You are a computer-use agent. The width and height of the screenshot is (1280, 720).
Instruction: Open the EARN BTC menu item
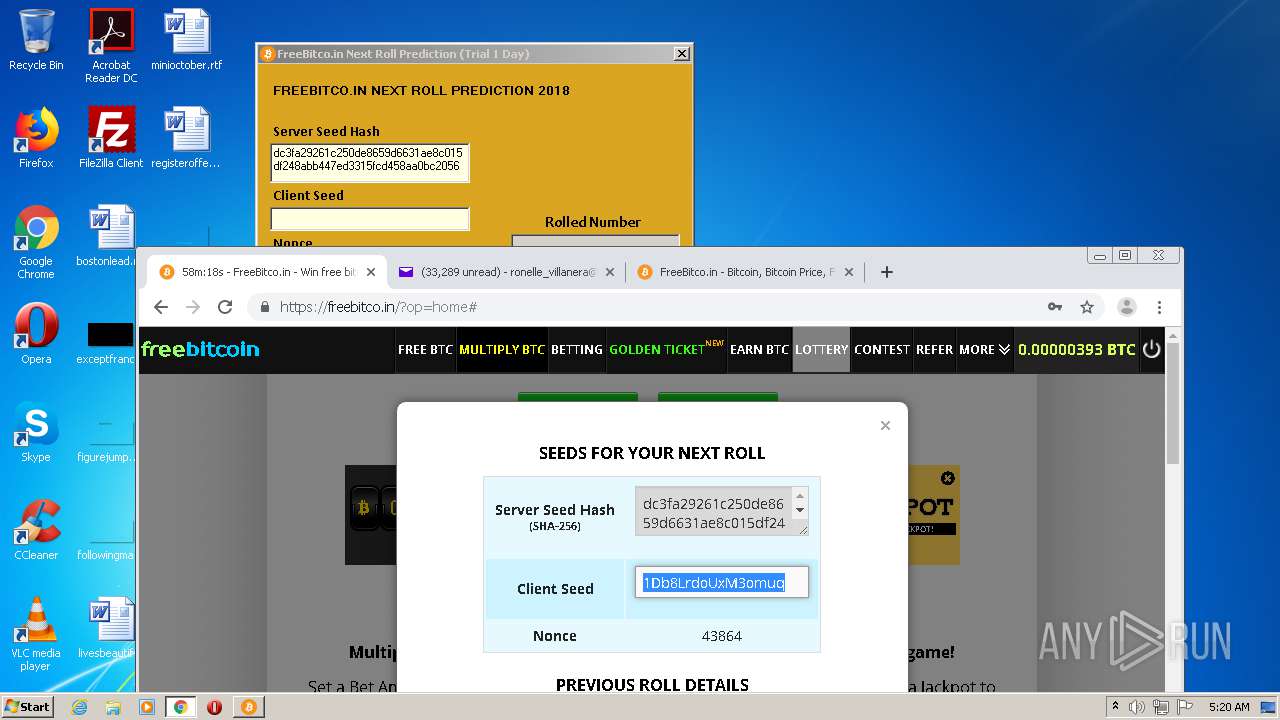click(x=759, y=350)
